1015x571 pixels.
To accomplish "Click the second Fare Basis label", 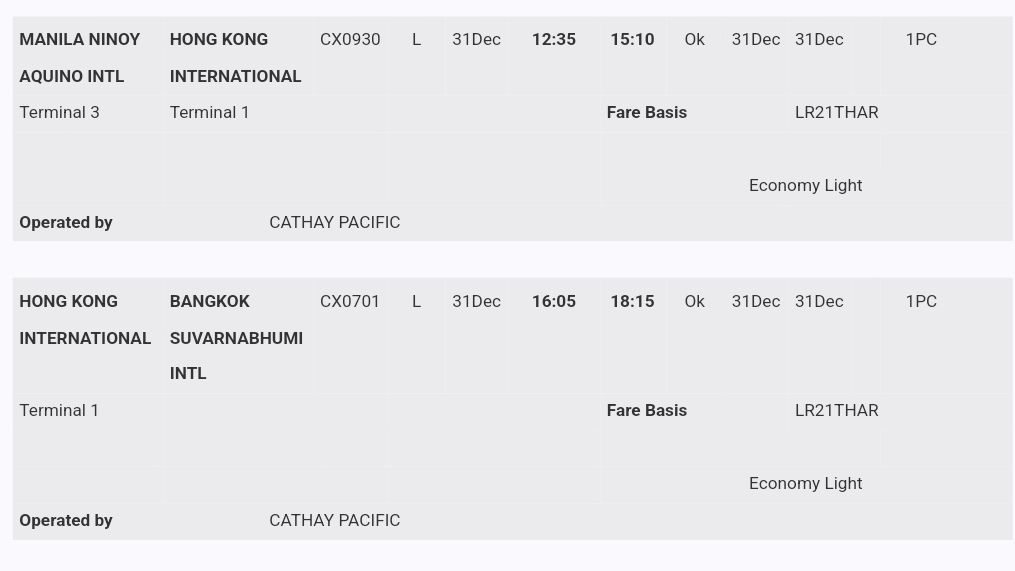I will tap(646, 411).
